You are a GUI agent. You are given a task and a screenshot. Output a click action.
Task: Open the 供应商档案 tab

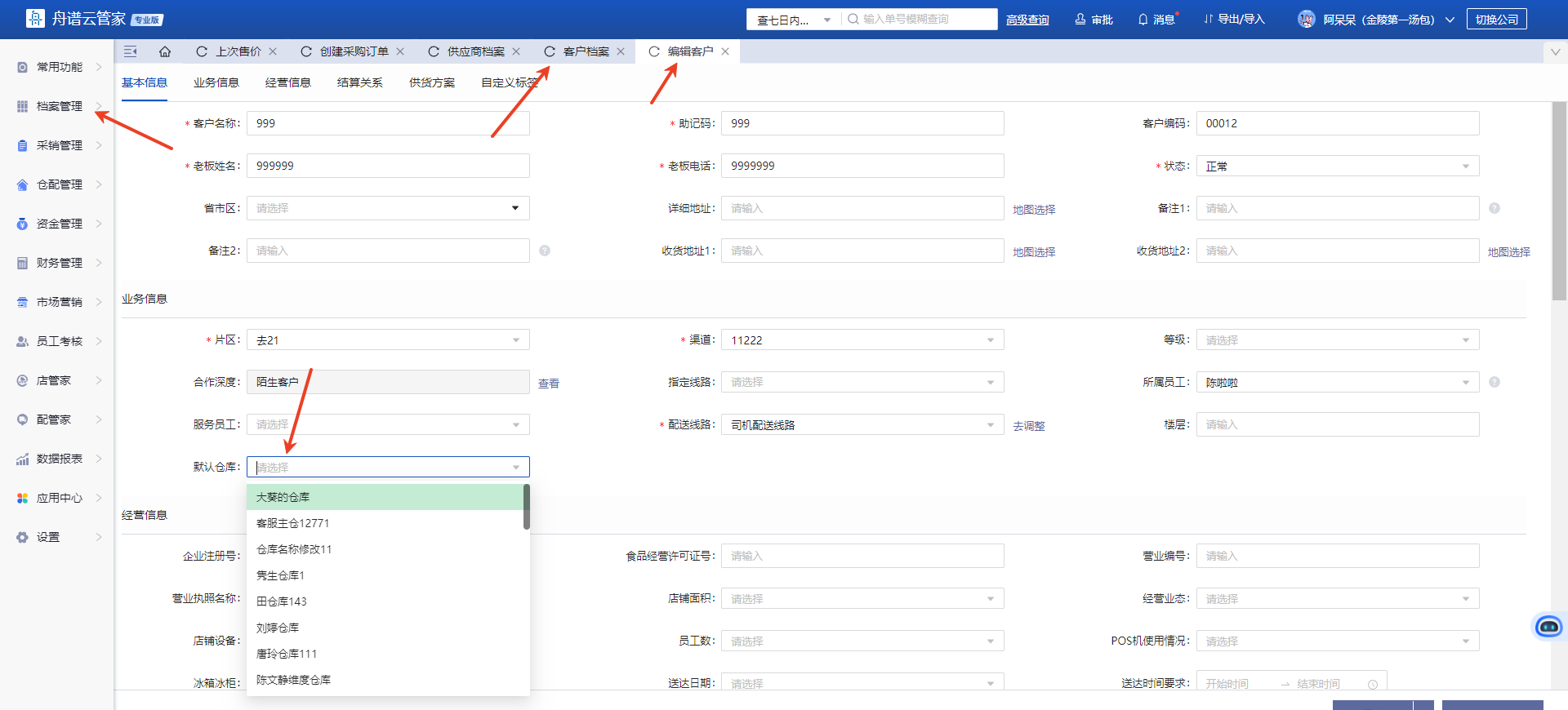[x=475, y=51]
